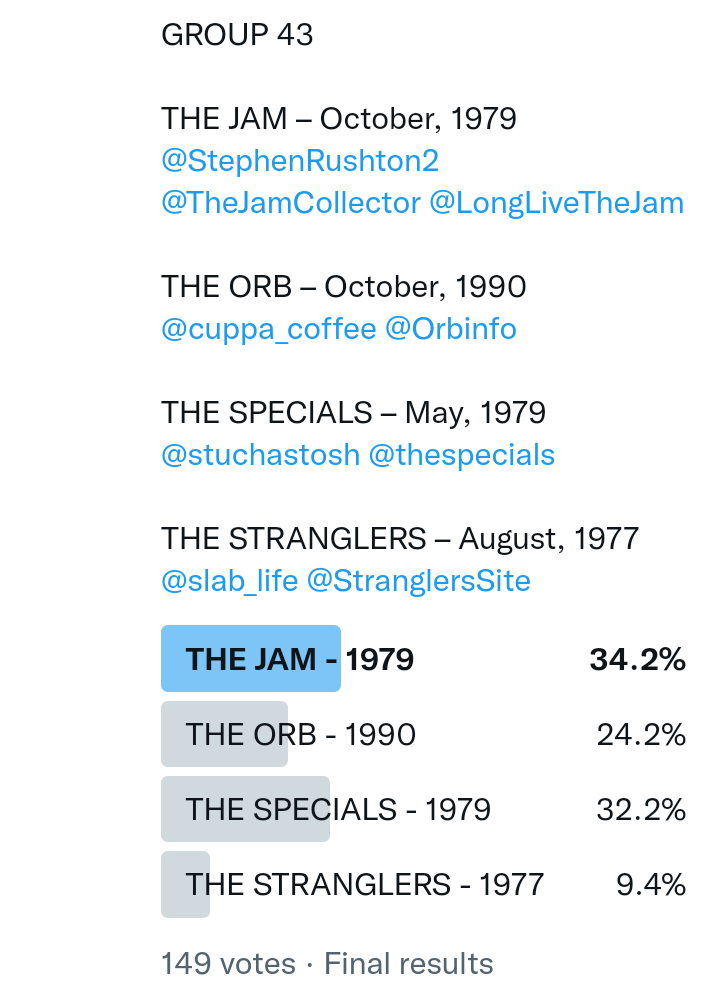Click the @slab_life mention

[230, 581]
